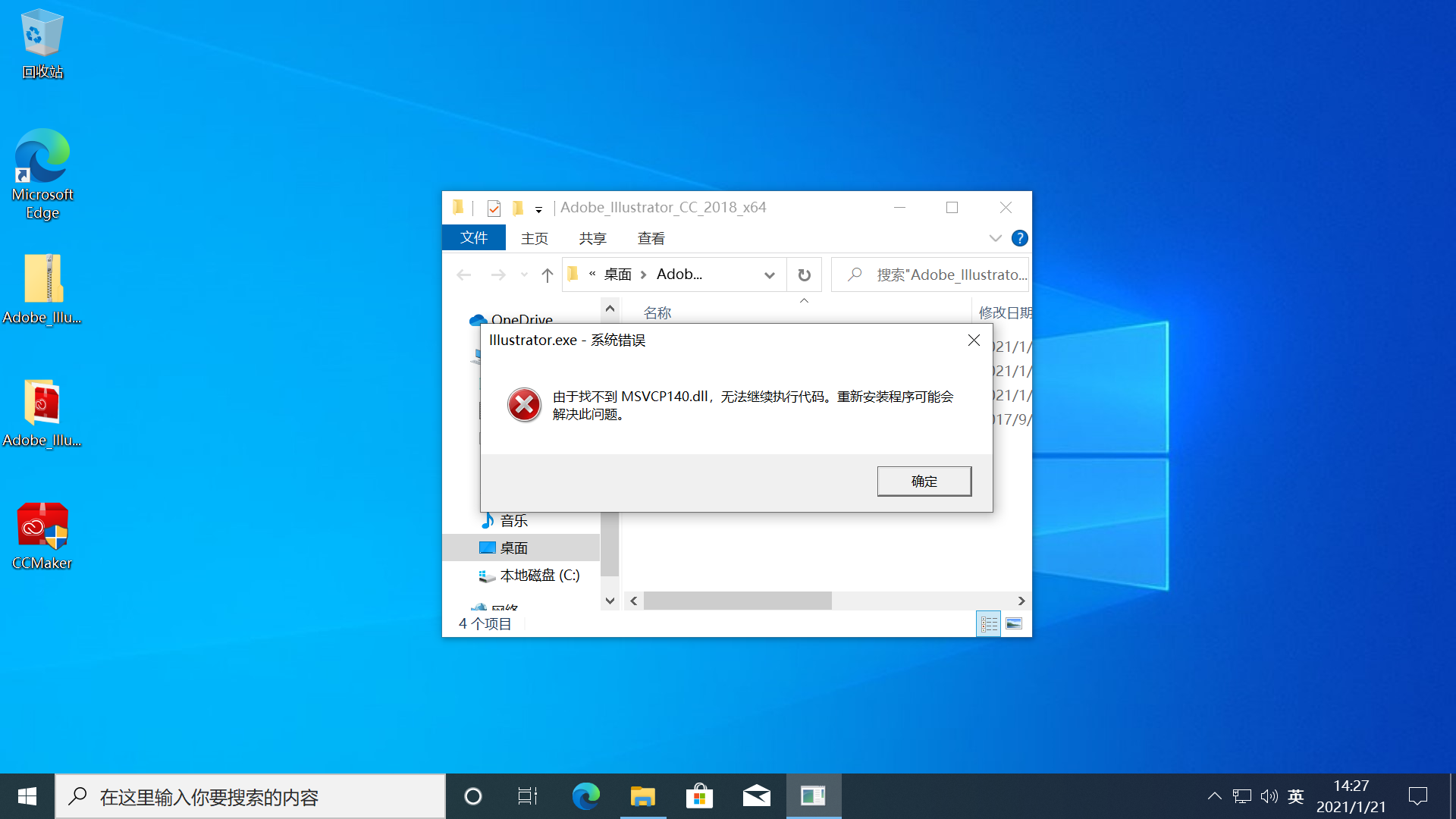This screenshot has width=1456, height=819.
Task: Go back in Explorer navigation
Action: [464, 275]
